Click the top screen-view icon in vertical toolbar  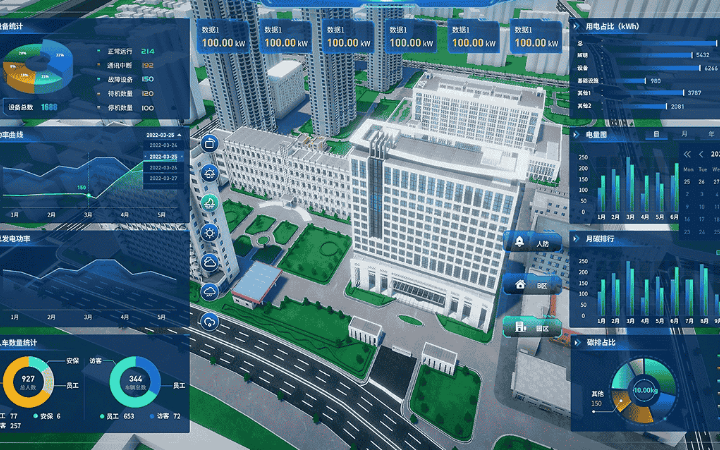210,144
